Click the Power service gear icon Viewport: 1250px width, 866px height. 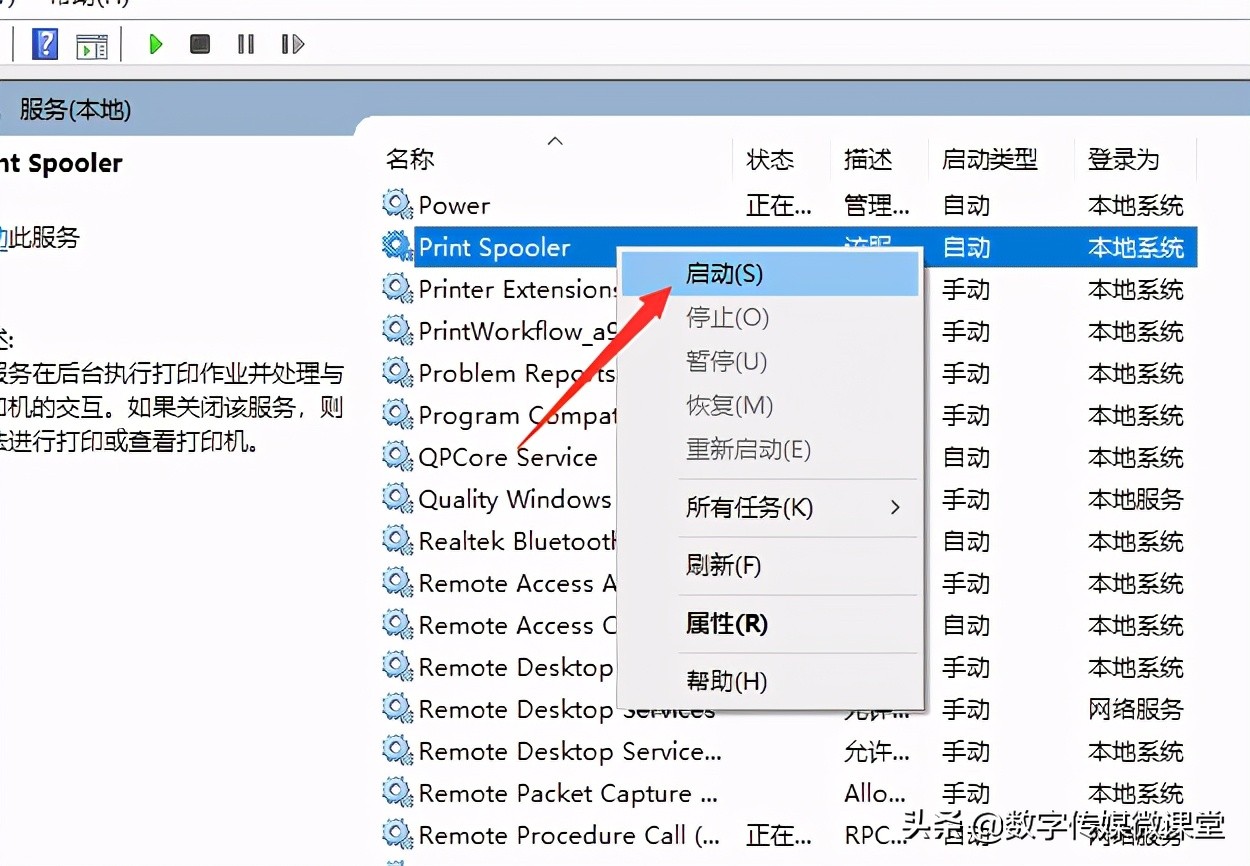[x=396, y=204]
